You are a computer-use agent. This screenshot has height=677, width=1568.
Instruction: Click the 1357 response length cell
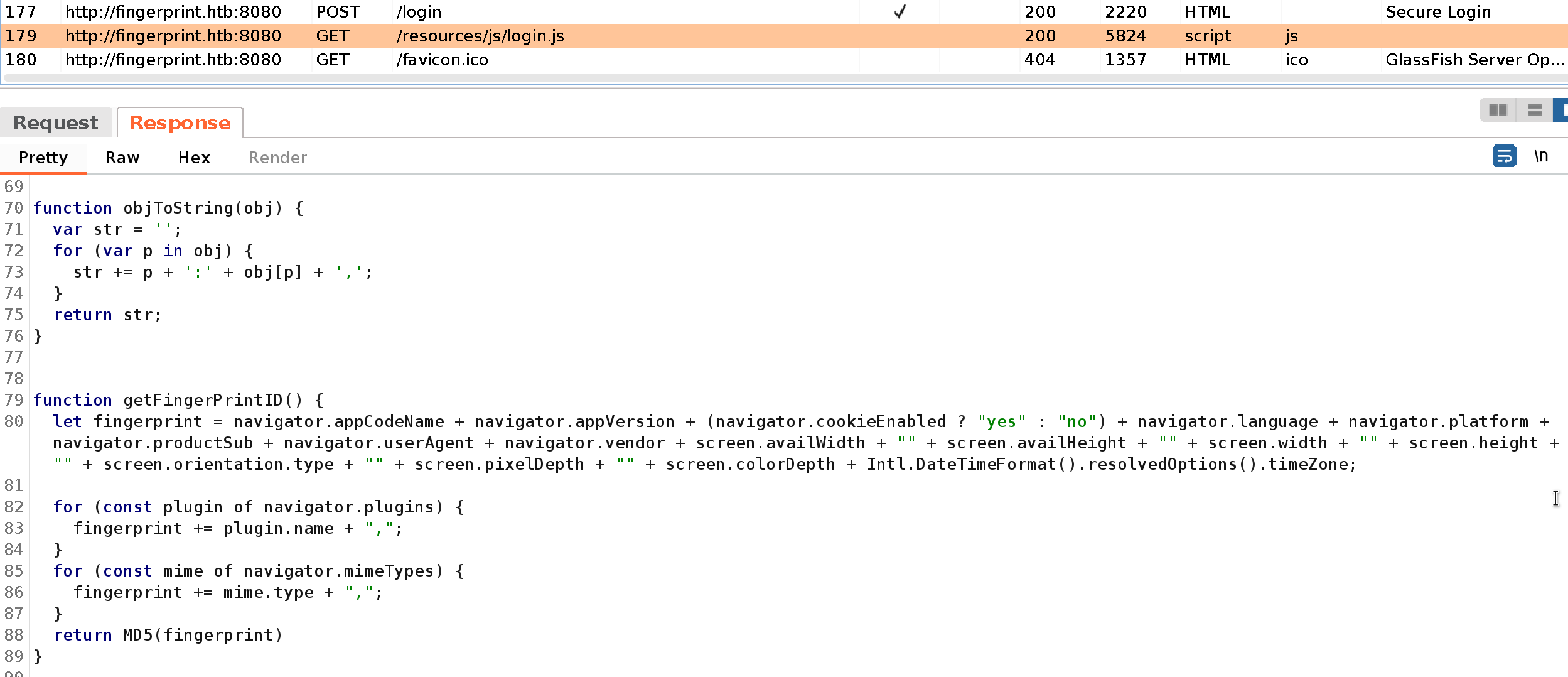tap(1125, 60)
